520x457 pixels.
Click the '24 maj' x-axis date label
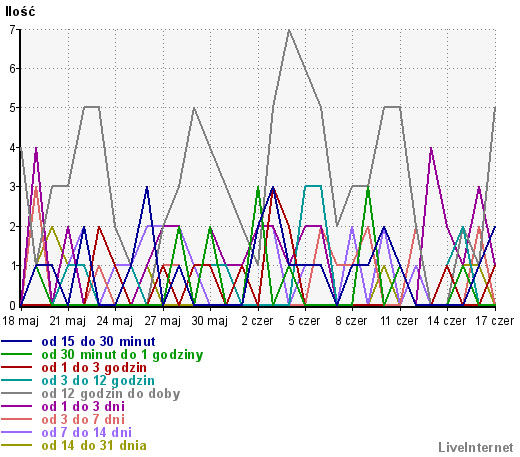pyautogui.click(x=115, y=321)
